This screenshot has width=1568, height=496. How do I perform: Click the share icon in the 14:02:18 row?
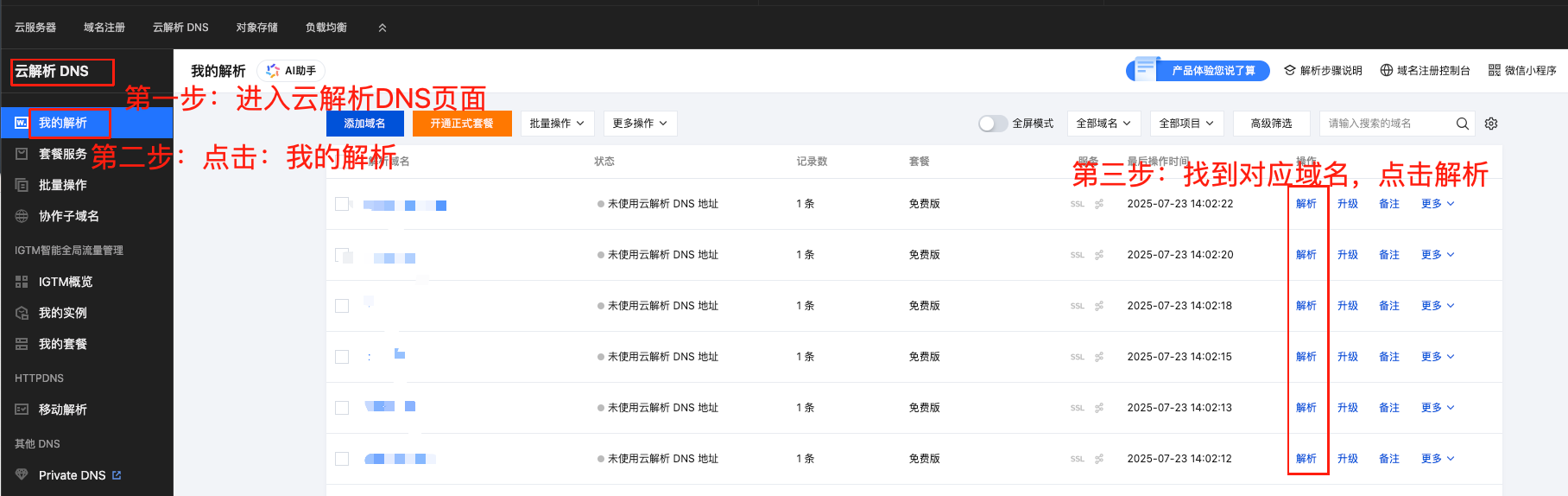click(1099, 307)
